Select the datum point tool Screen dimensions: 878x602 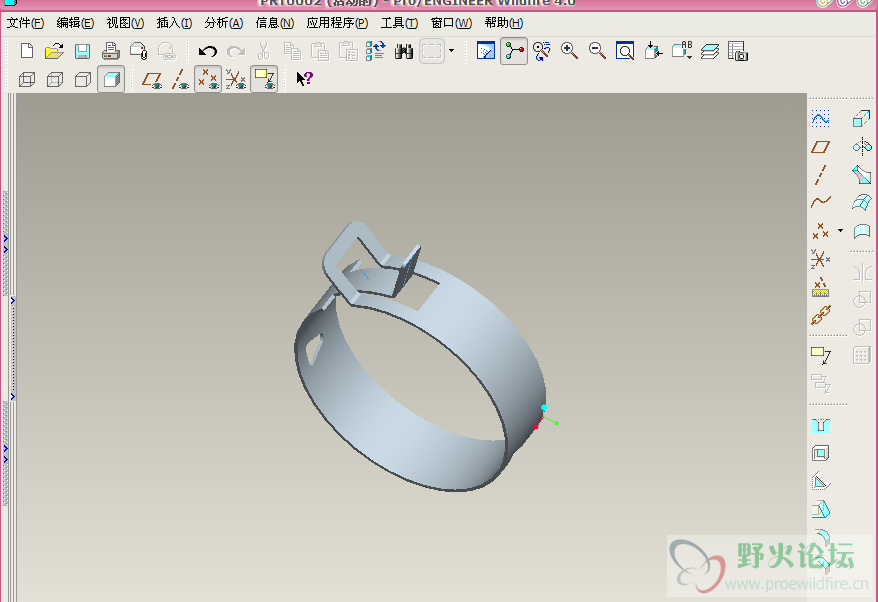point(820,230)
